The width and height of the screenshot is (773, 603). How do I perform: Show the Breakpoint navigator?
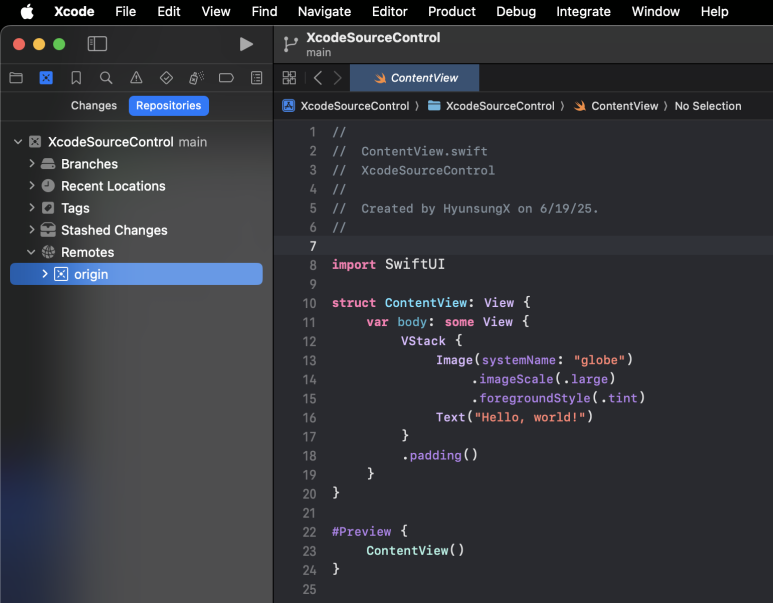(x=226, y=78)
